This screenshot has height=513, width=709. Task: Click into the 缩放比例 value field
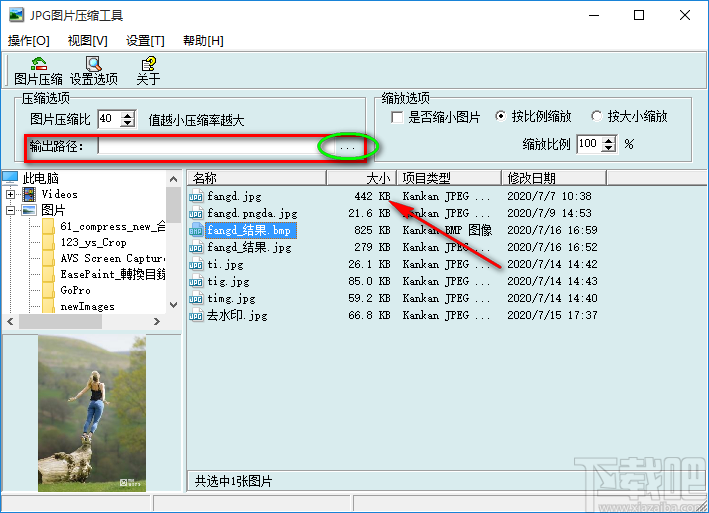(590, 144)
